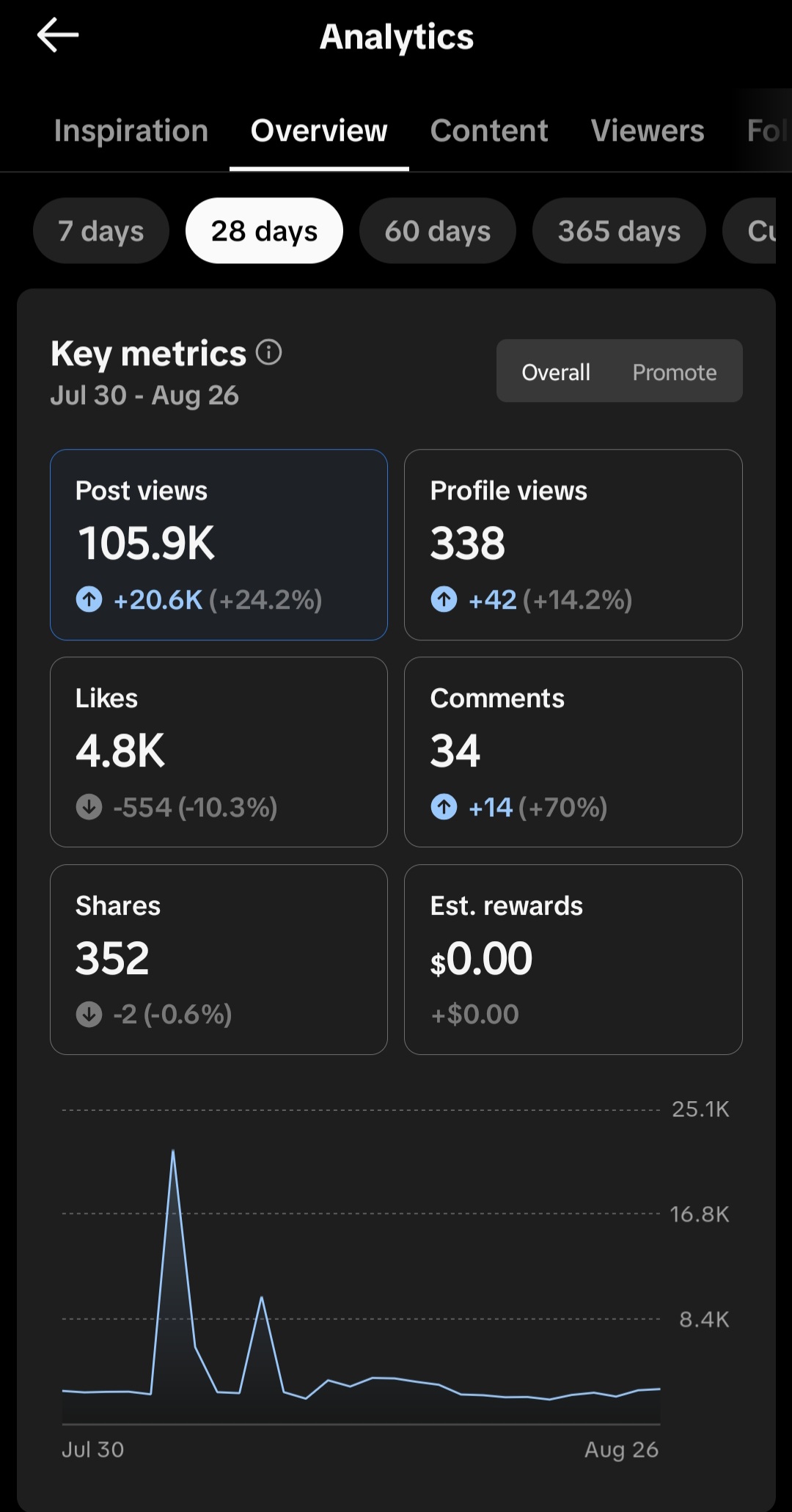Choose the 7 days range
Image resolution: width=792 pixels, height=1512 pixels.
pos(101,230)
